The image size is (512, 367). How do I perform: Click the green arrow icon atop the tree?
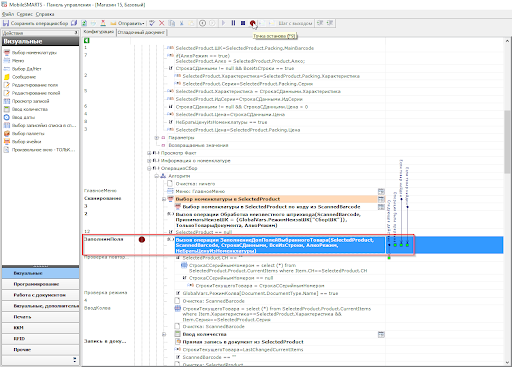[x=87, y=40]
